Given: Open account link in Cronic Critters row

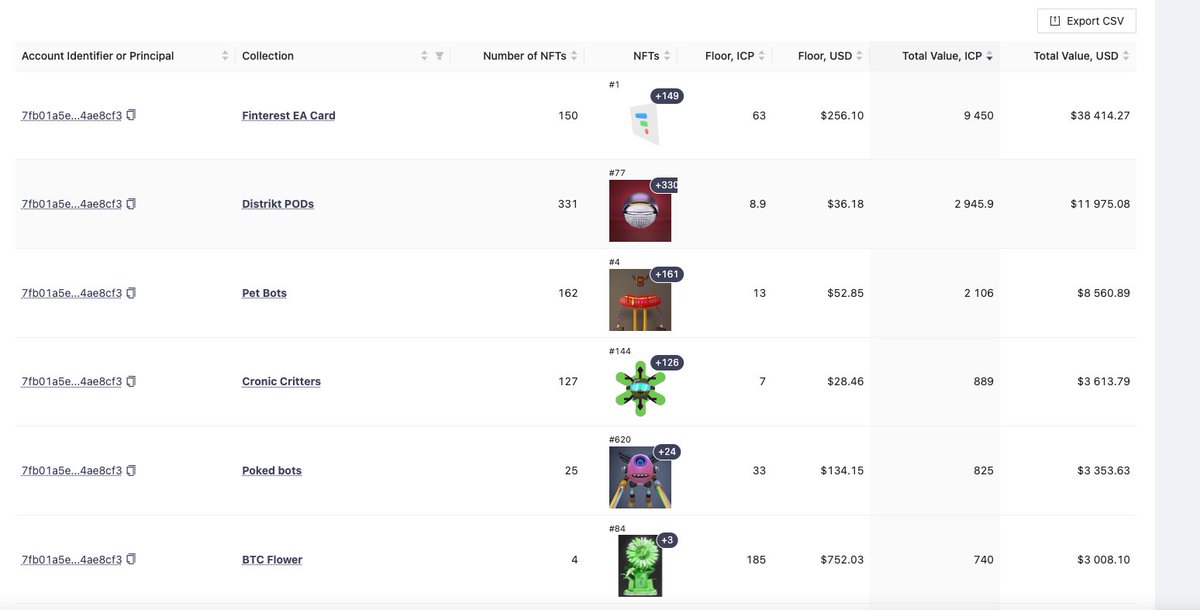Looking at the screenshot, I should (72, 381).
